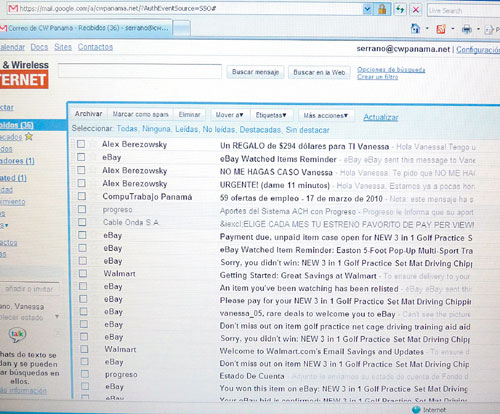Viewport: 500px width, 414px height.
Task: Open the Más acciones dropdown
Action: (x=325, y=116)
